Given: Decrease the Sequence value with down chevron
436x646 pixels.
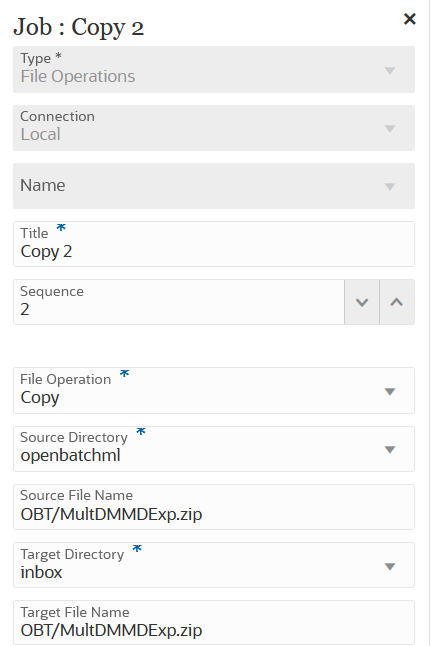Looking at the screenshot, I should [362, 302].
